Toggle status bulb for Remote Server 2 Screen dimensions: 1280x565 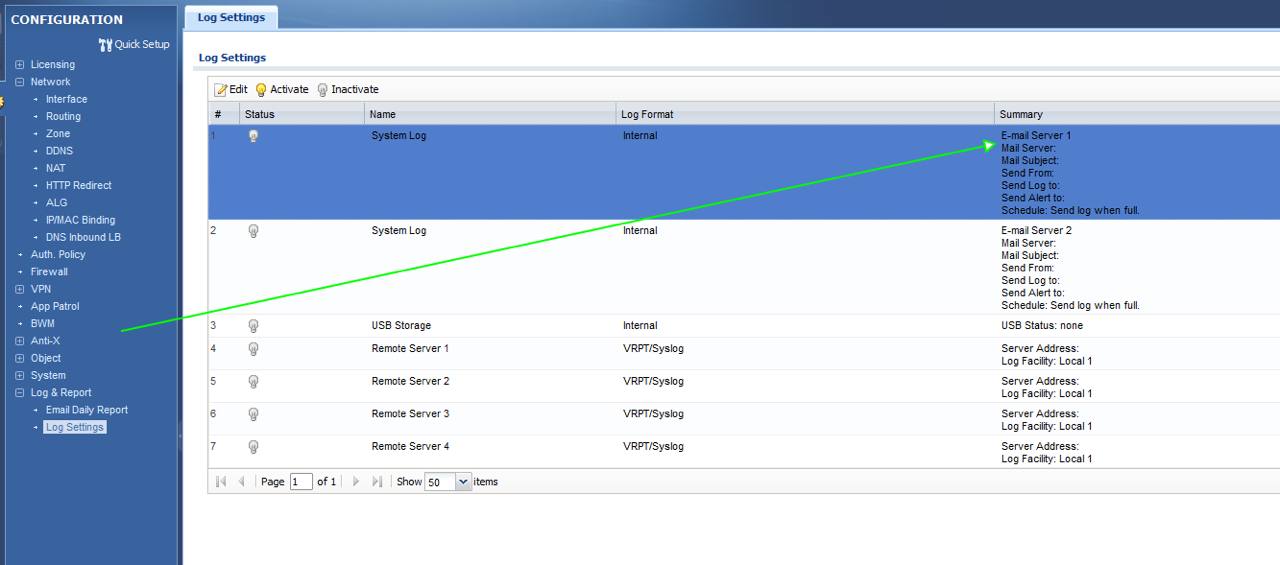(253, 382)
